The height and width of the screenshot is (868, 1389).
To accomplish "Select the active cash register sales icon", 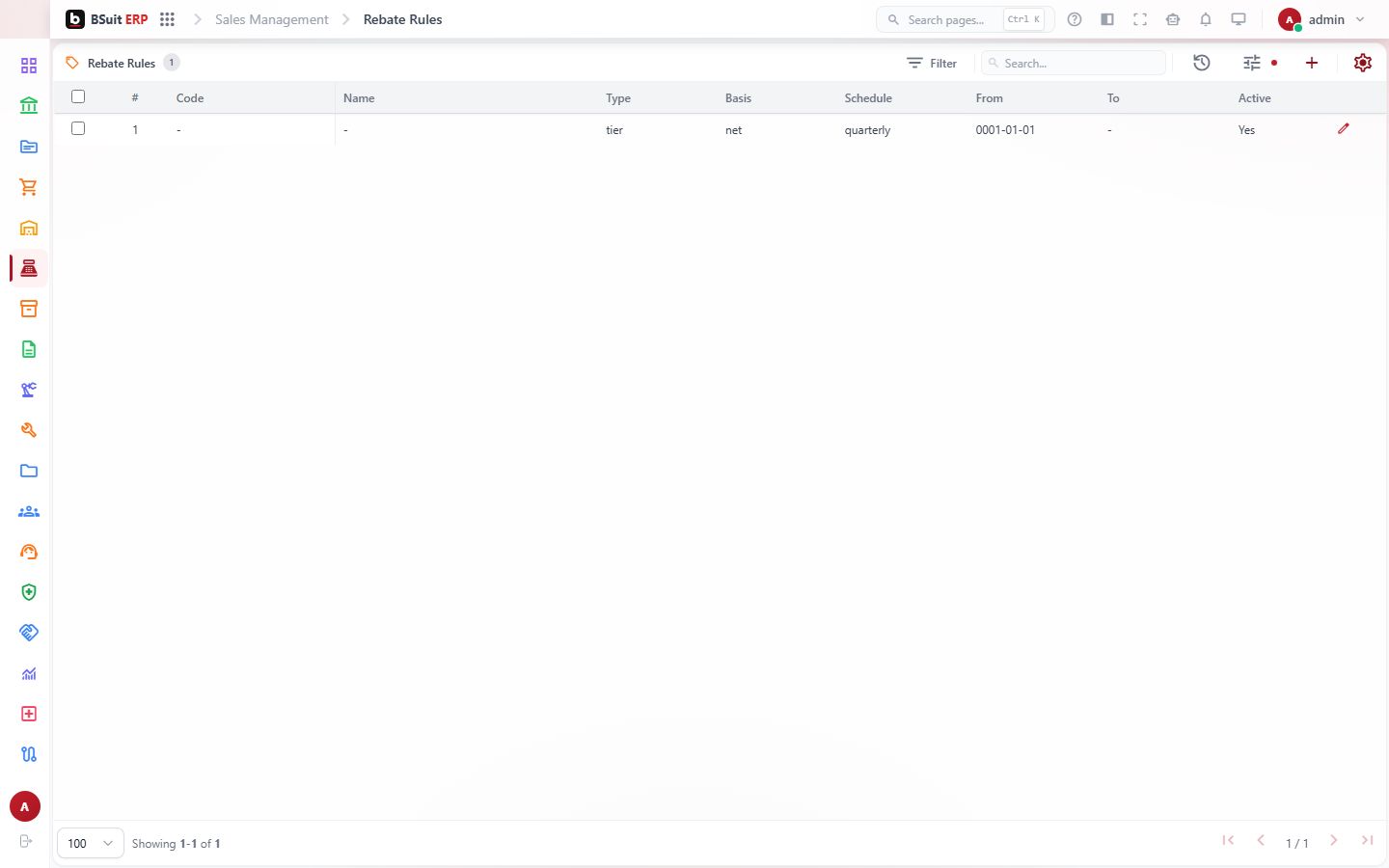I will [29, 268].
